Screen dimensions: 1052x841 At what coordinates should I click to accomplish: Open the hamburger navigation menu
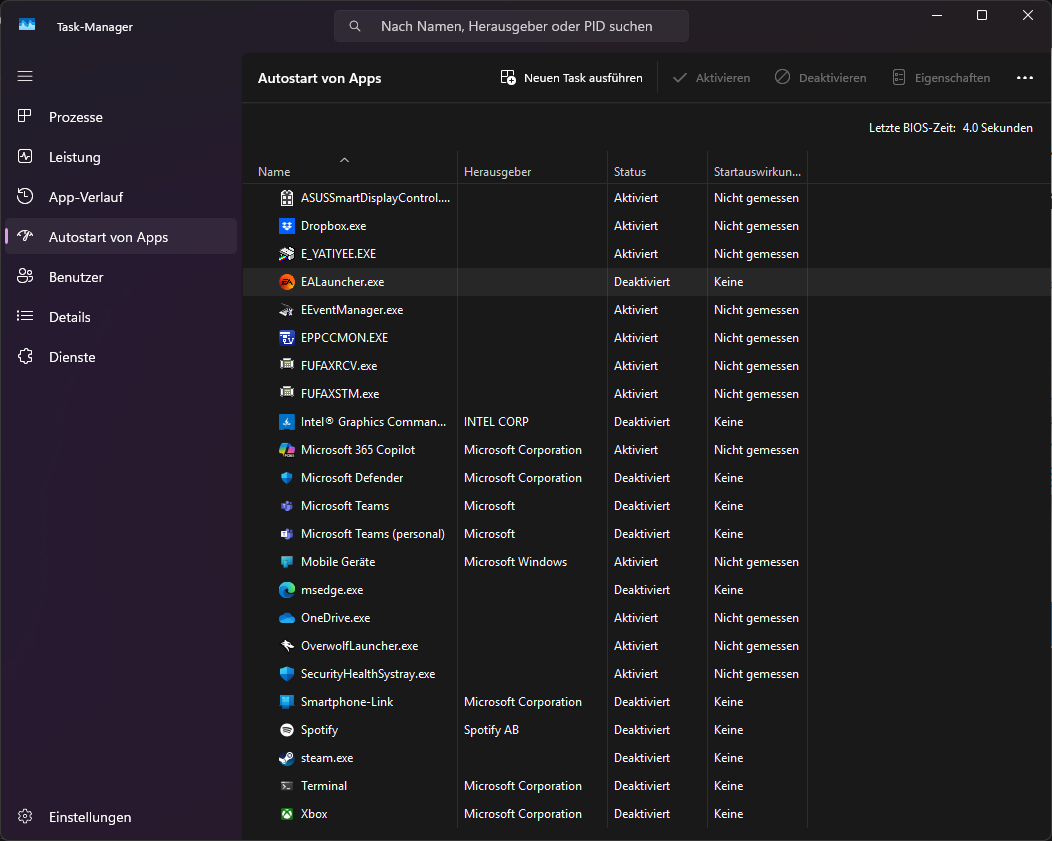pos(25,76)
